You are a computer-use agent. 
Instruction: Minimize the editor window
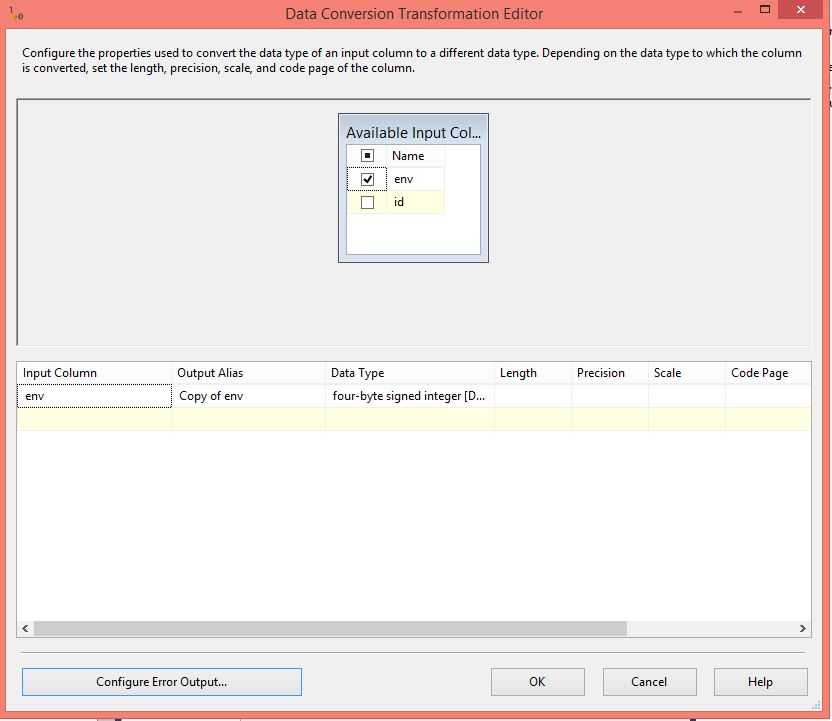pyautogui.click(x=738, y=12)
